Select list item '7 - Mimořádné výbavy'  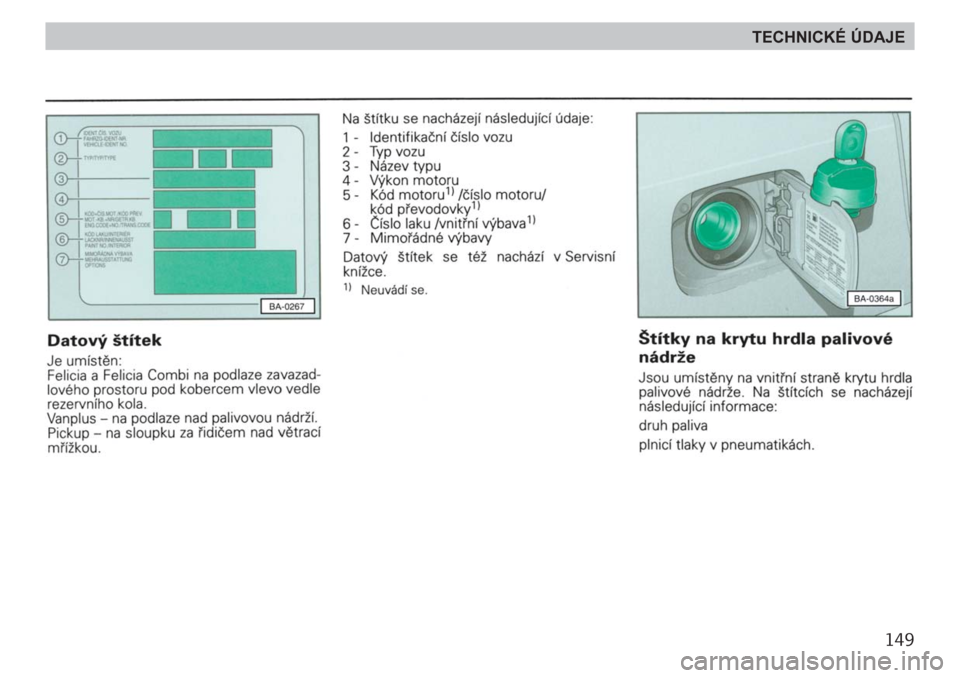pyautogui.click(x=418, y=238)
